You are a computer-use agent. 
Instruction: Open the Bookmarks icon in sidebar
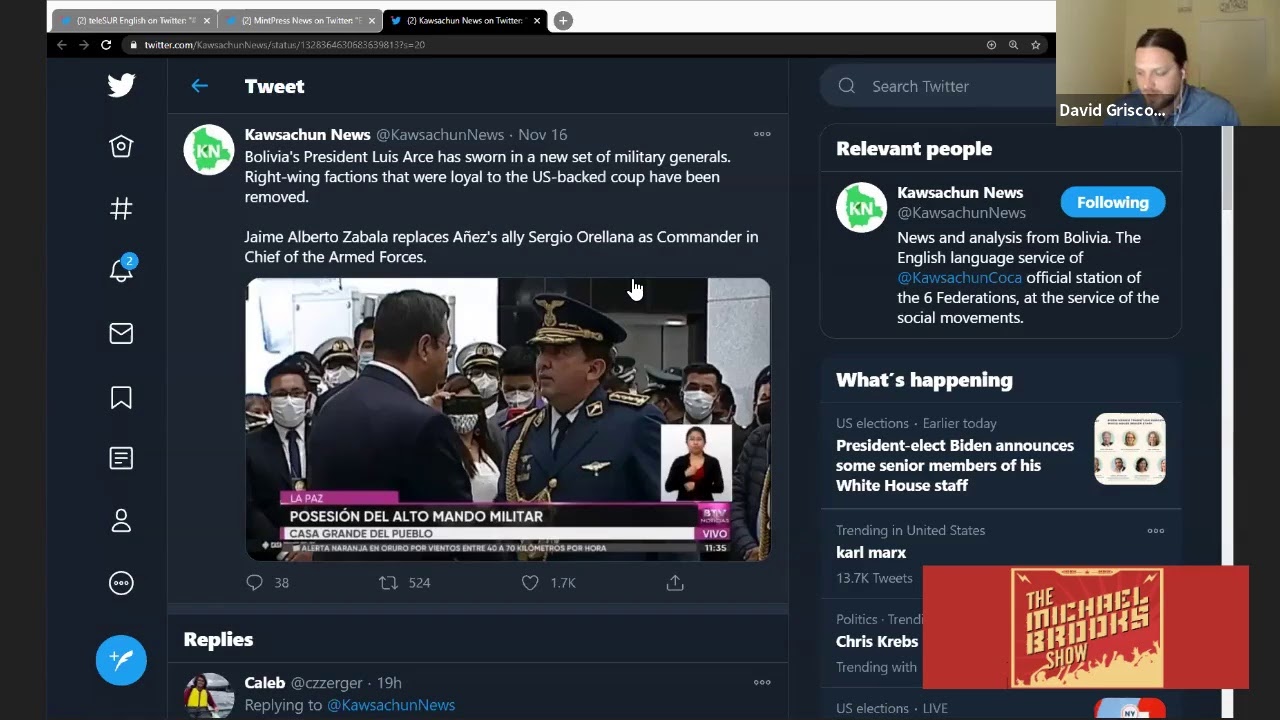(x=121, y=397)
